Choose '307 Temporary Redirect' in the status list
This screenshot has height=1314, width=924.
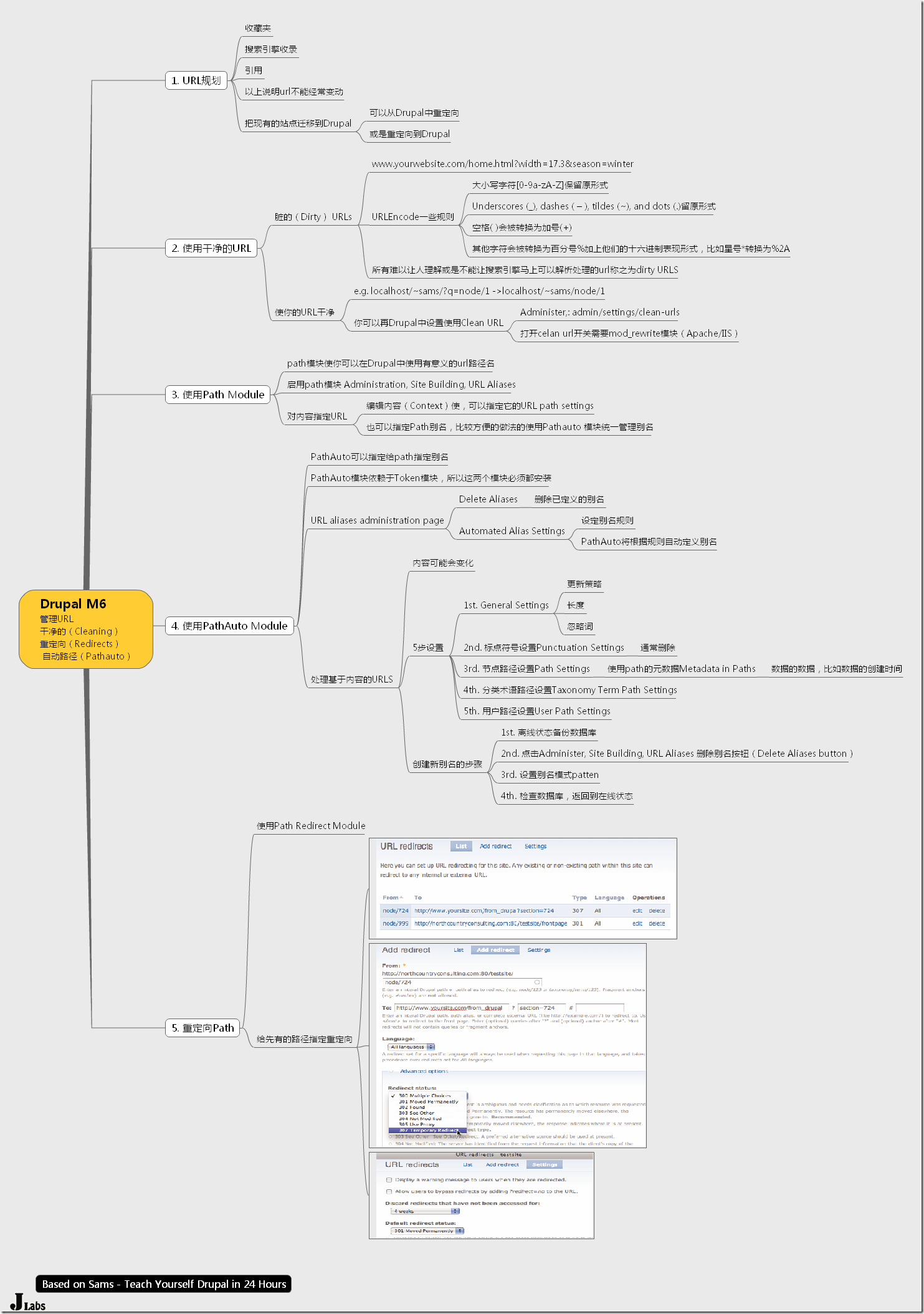(x=427, y=1130)
